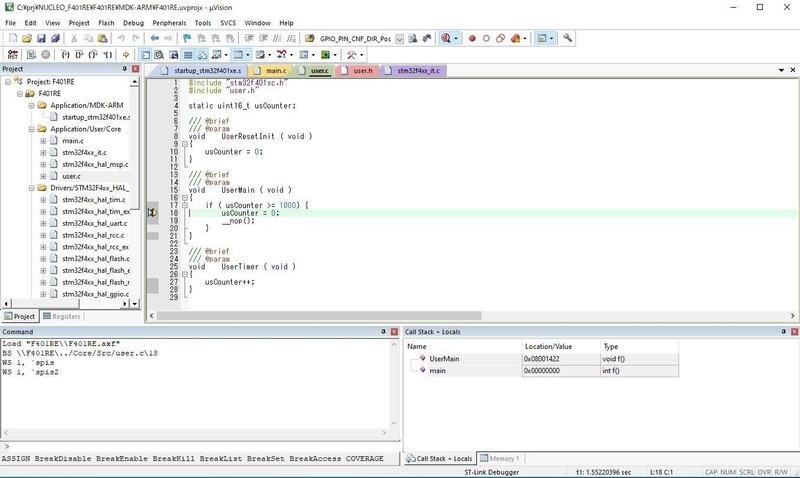Show next statement yellow arrow
800x478 pixels.
[x=126, y=55]
